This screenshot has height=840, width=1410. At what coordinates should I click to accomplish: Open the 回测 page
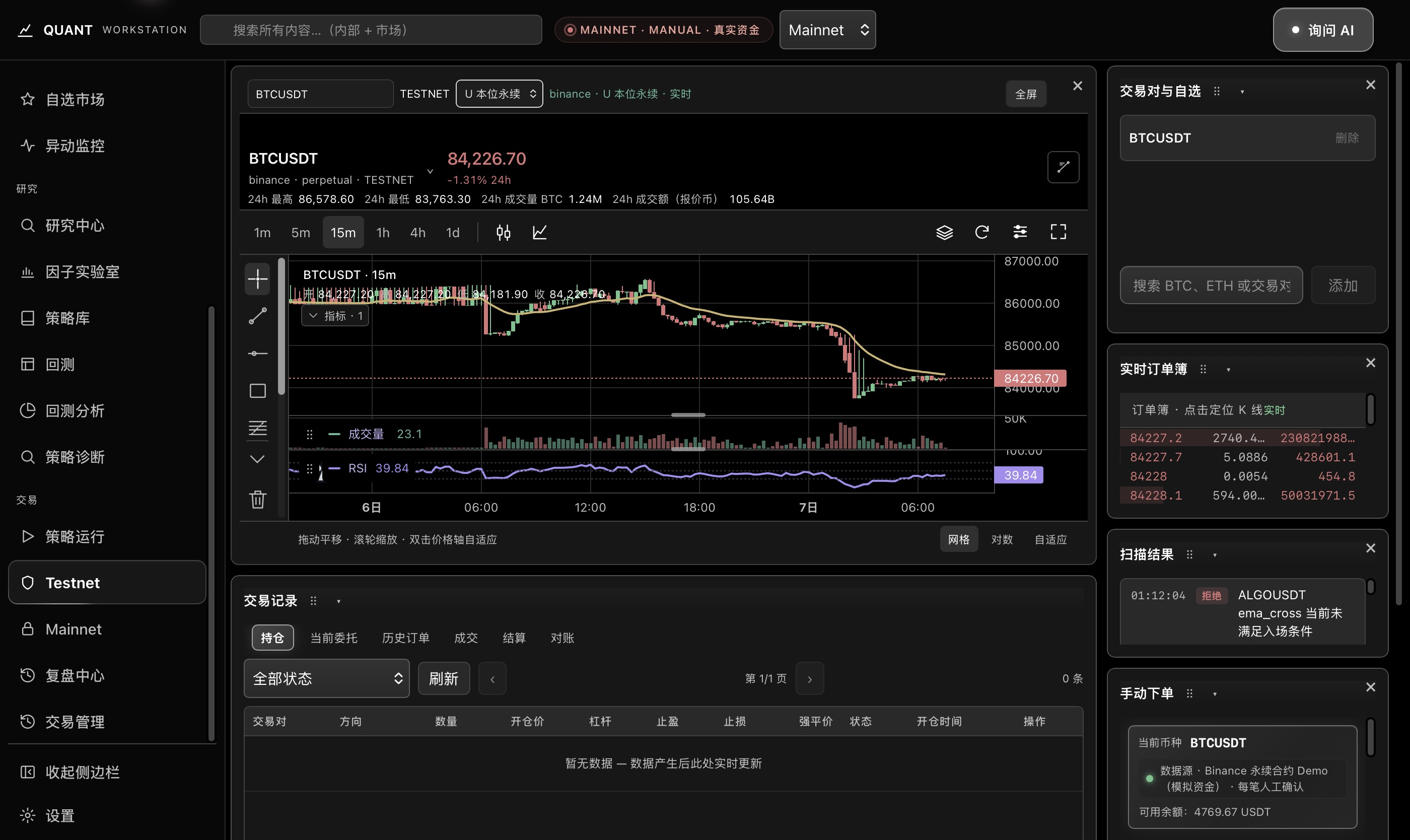click(108, 365)
